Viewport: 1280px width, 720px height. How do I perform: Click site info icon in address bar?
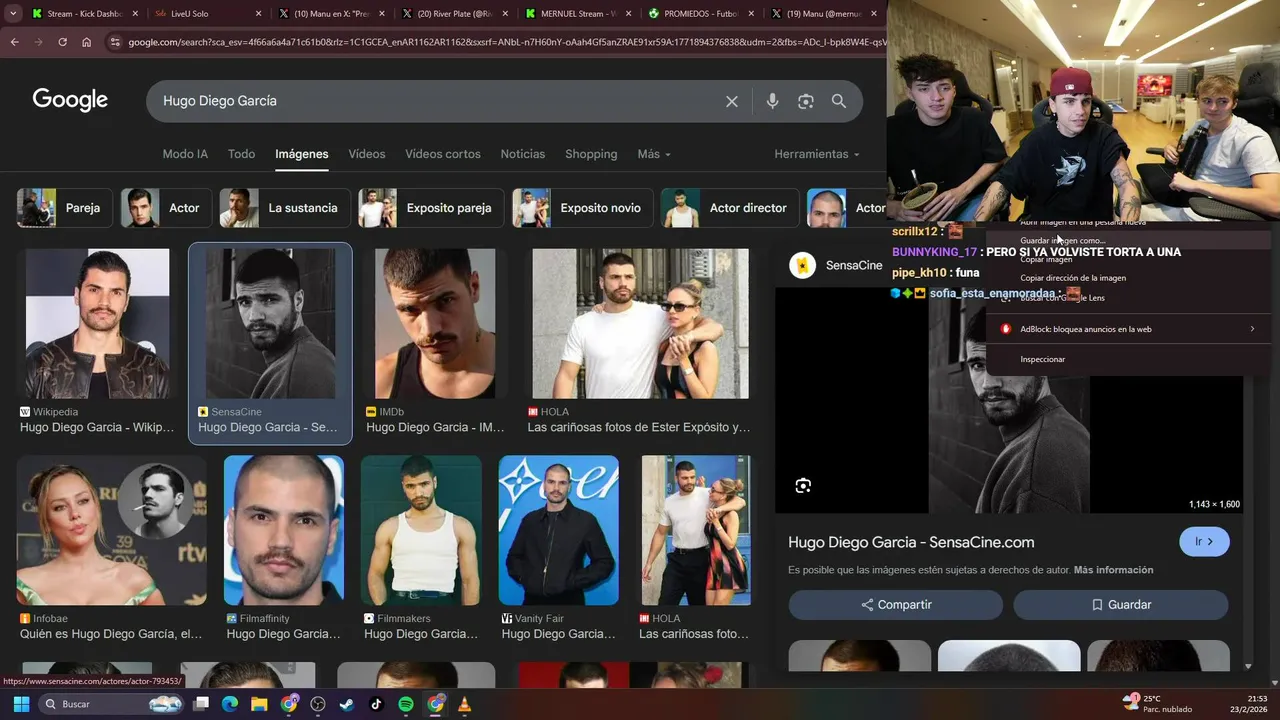115,42
